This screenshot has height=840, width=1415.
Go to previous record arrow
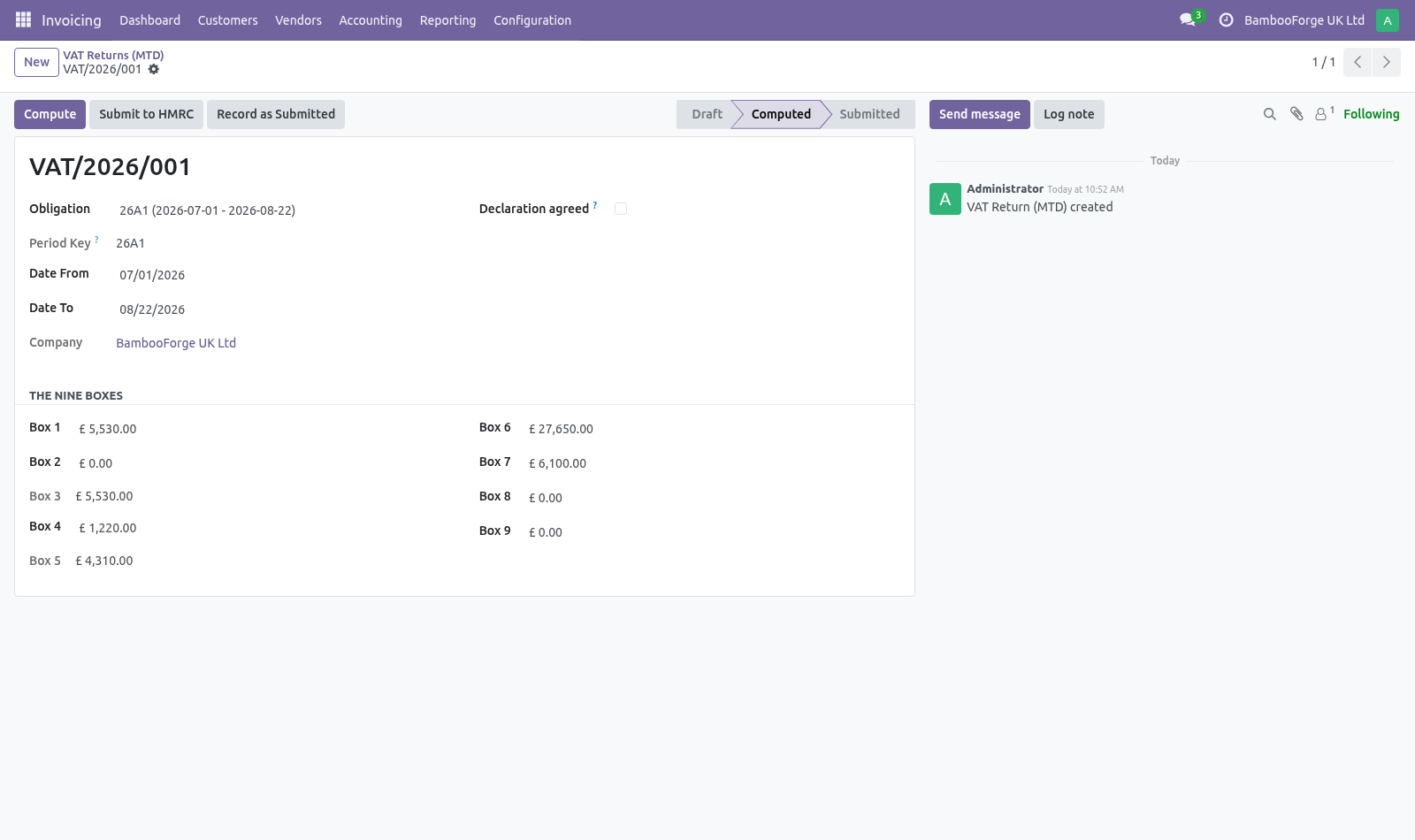[1358, 62]
